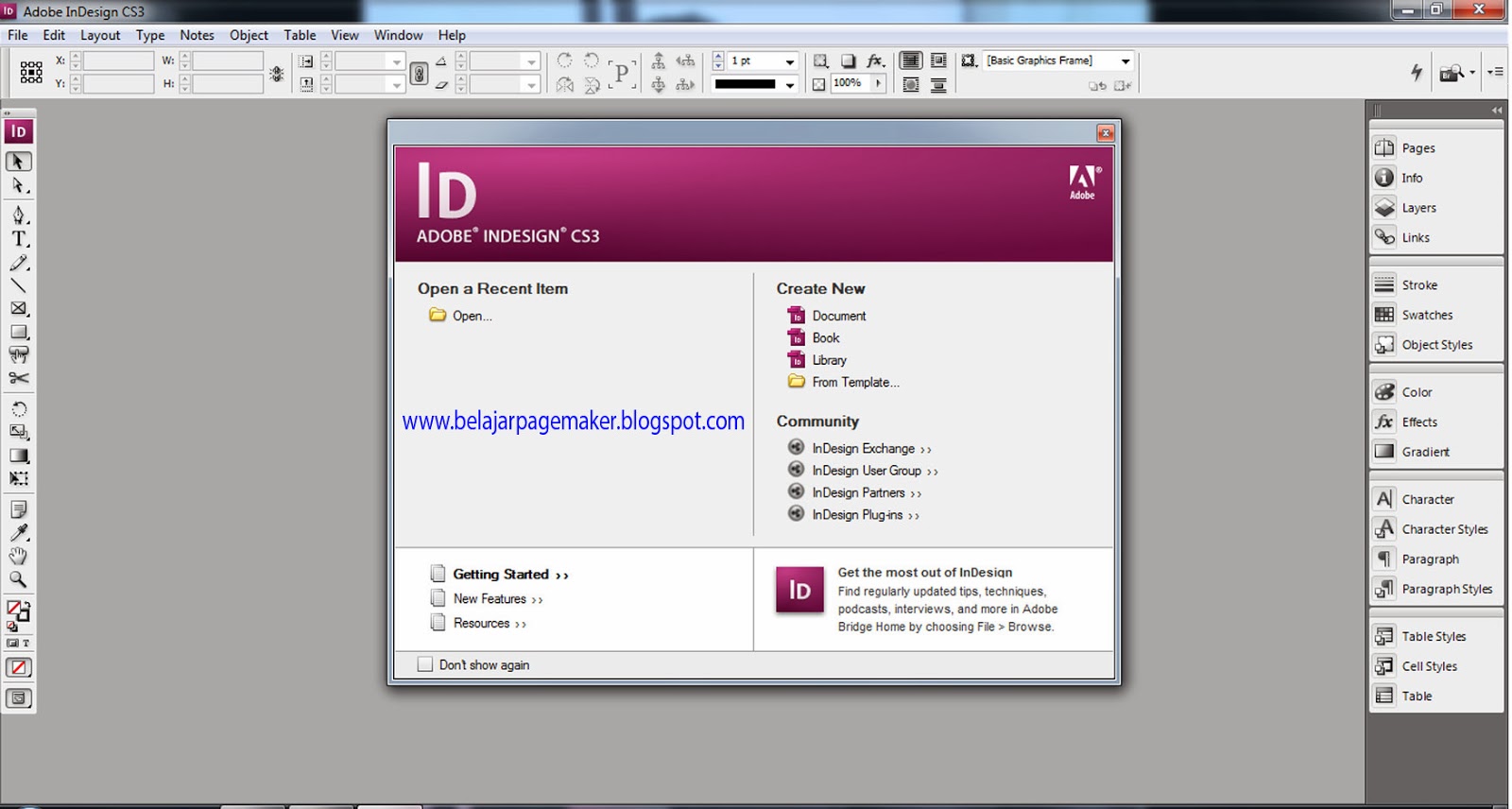Screen dimensions: 1512x809
Task: Toggle constrain proportions chain icon
Action: (419, 73)
